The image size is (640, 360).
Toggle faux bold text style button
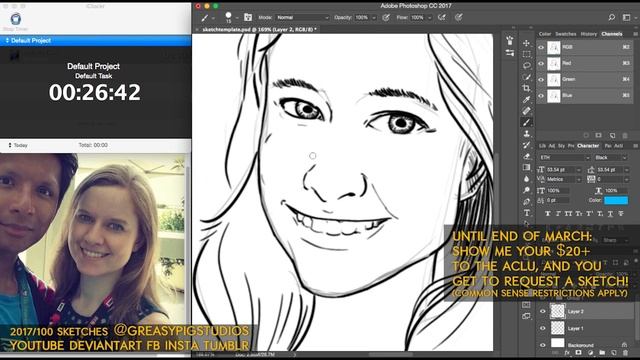[548, 213]
